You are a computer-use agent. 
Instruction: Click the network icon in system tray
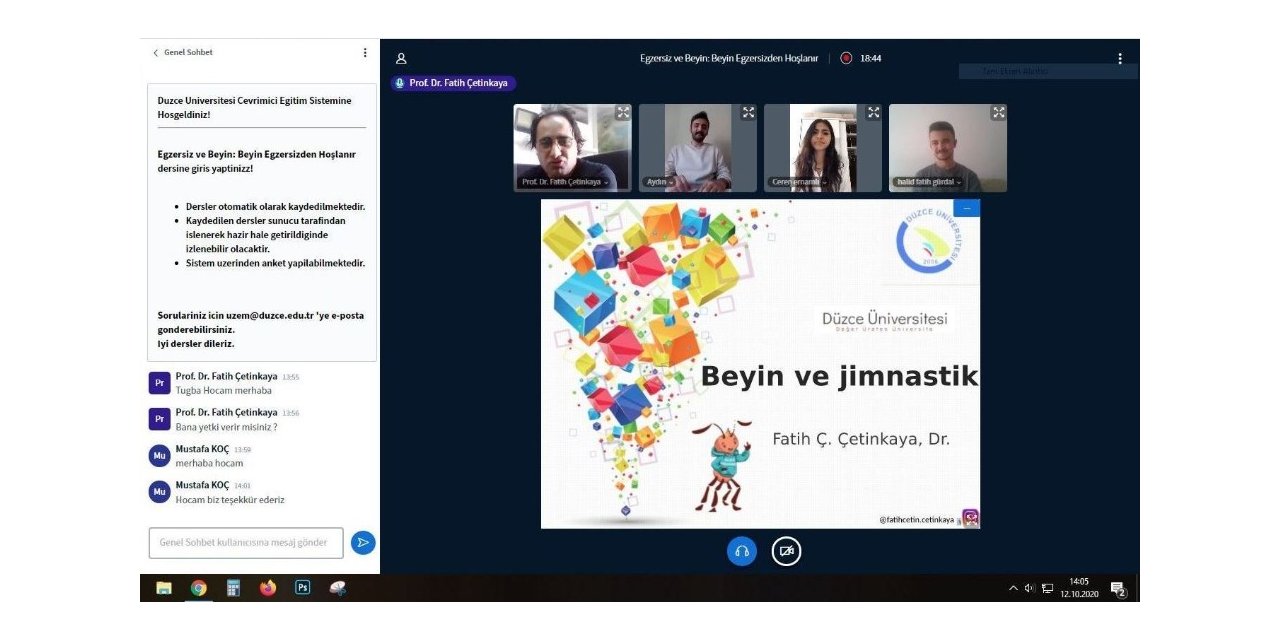(1047, 588)
